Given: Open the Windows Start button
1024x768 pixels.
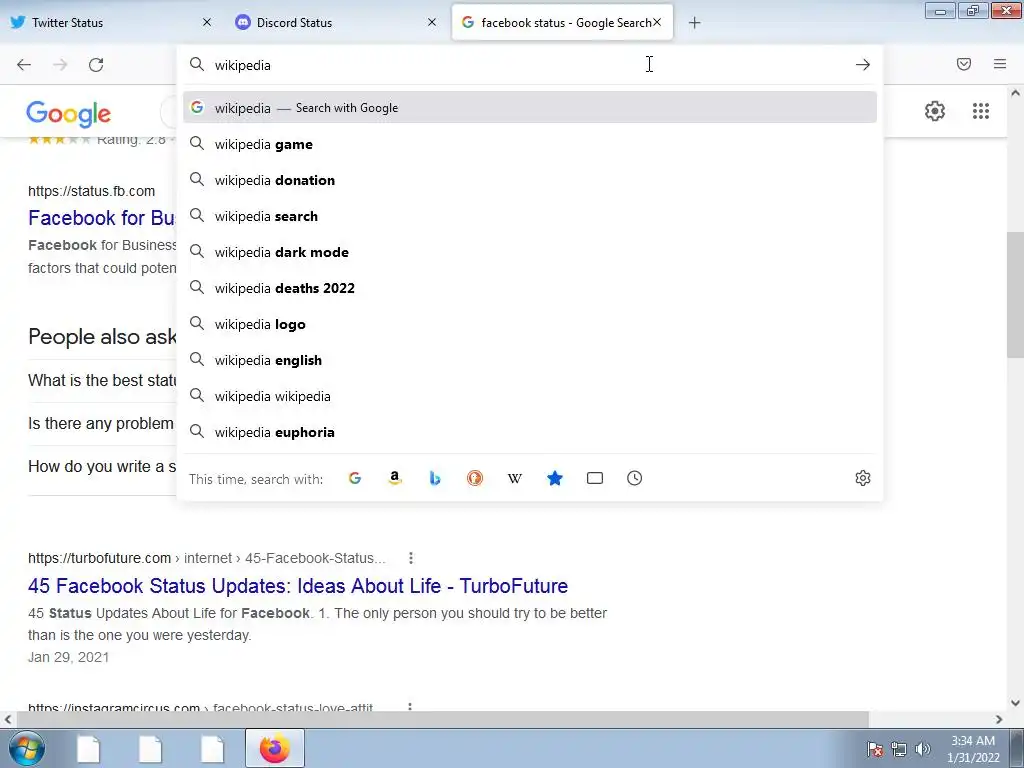Looking at the screenshot, I should click(26, 748).
